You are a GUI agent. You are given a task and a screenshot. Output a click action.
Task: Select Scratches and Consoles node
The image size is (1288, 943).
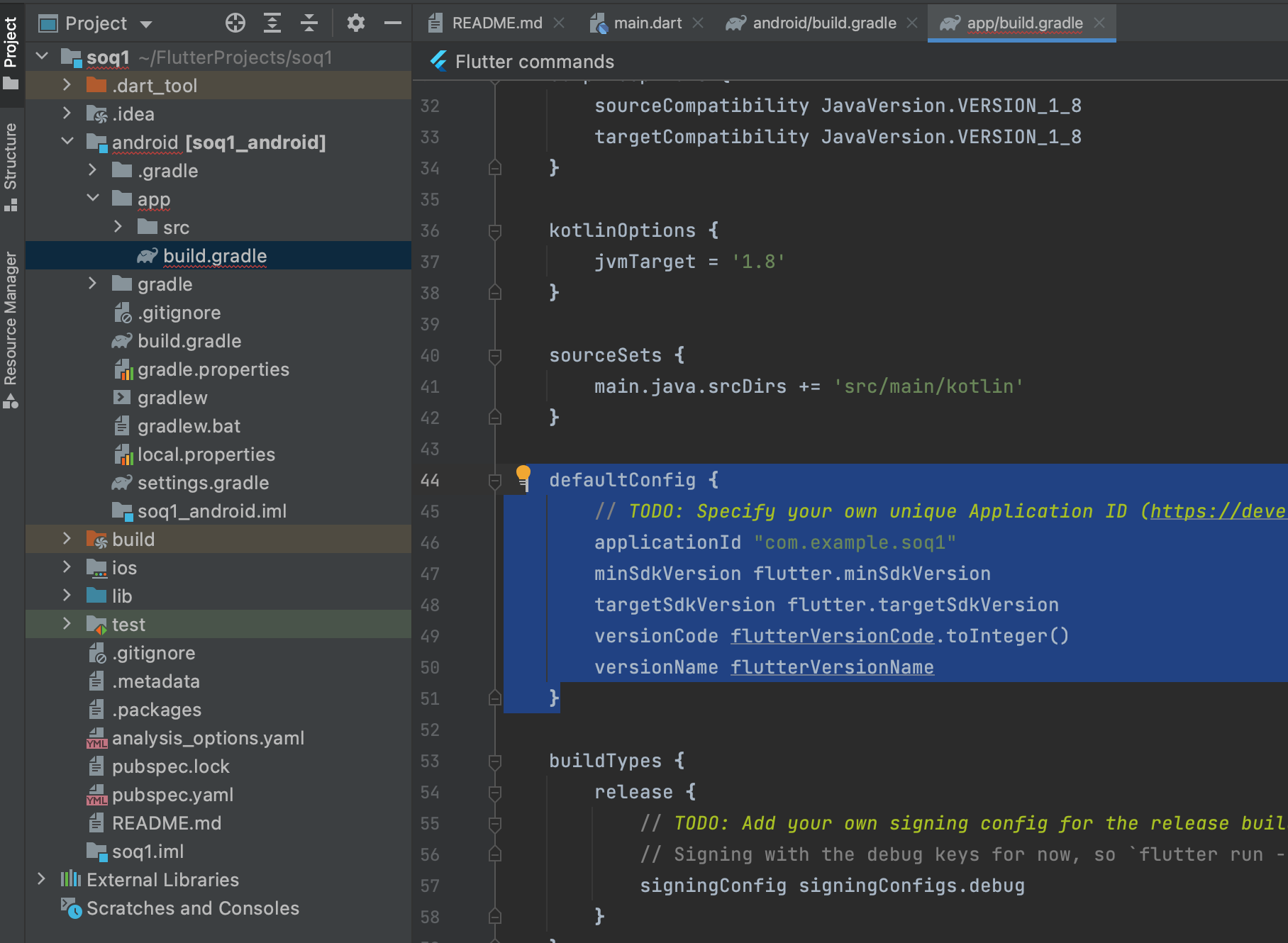pyautogui.click(x=218, y=908)
